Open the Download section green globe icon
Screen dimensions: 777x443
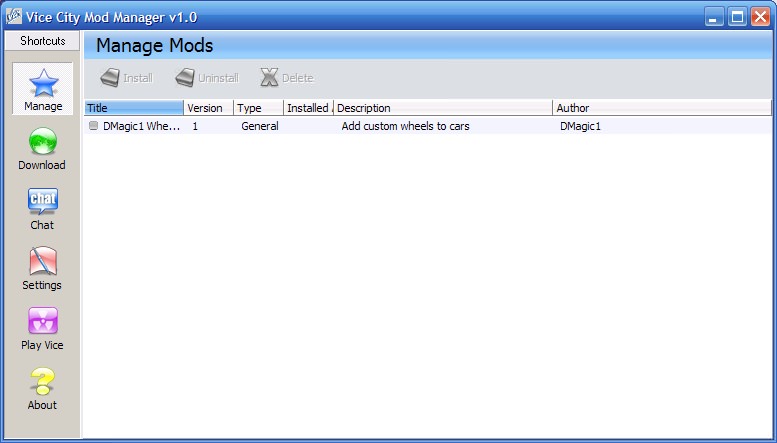[43, 141]
